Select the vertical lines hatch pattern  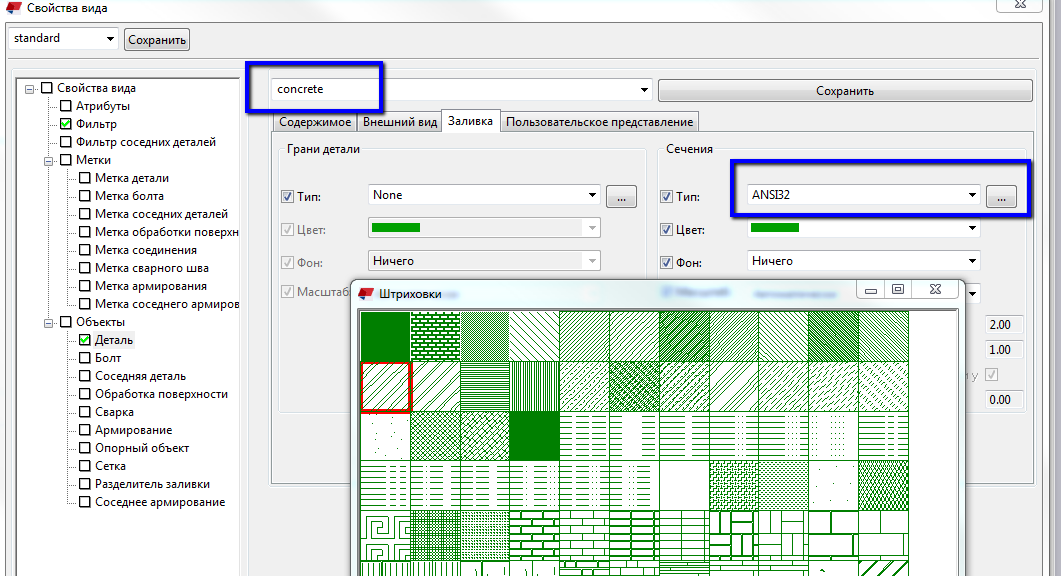point(534,386)
